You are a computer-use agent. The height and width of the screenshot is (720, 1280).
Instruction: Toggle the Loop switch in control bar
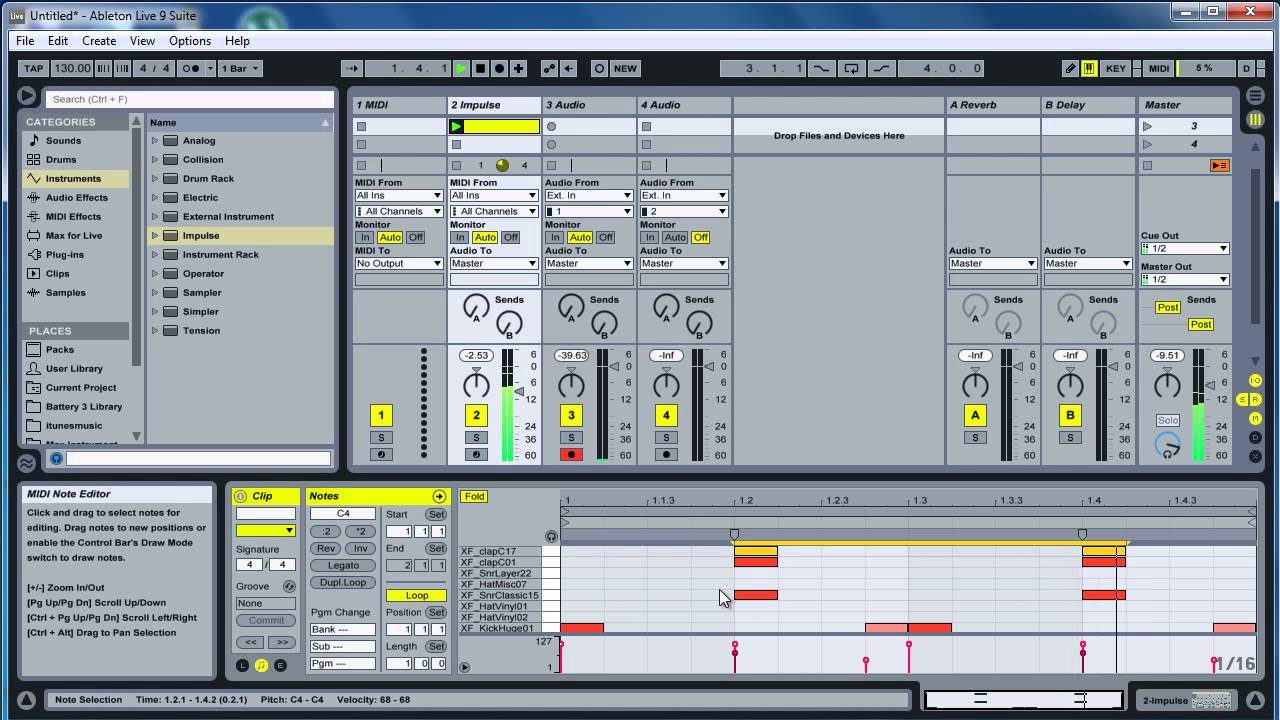click(x=851, y=68)
